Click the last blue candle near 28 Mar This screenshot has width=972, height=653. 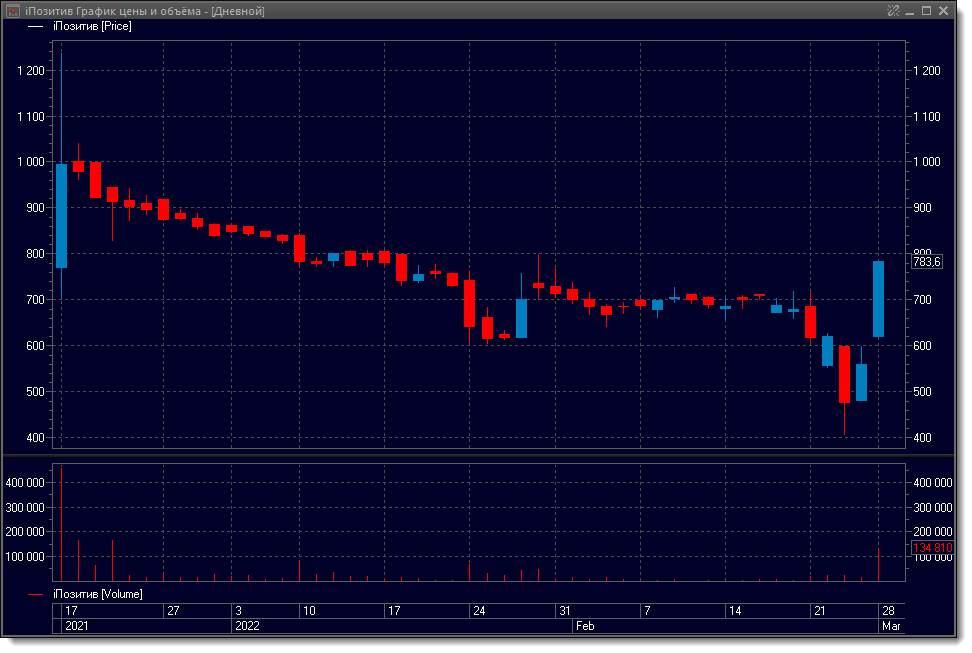pyautogui.click(x=878, y=299)
